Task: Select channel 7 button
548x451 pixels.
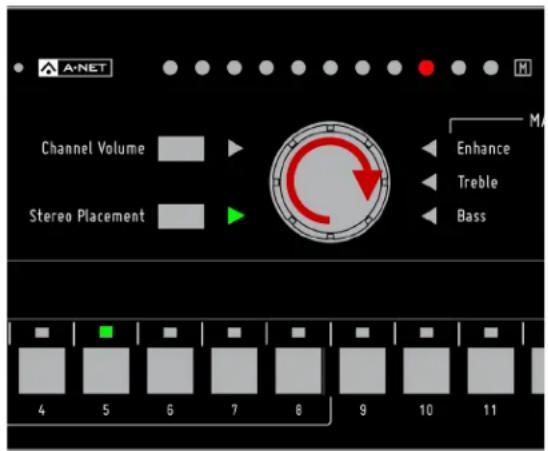Action: pyautogui.click(x=234, y=371)
